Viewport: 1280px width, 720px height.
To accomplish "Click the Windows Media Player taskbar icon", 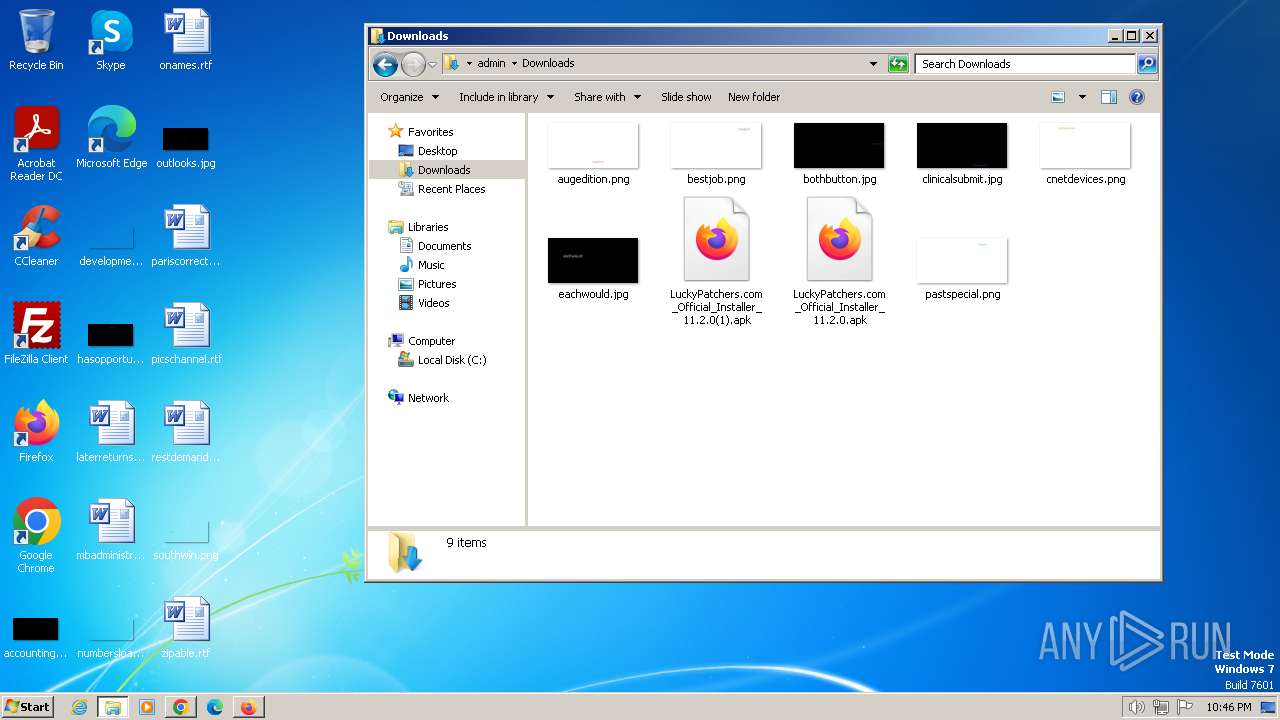I will pos(147,707).
